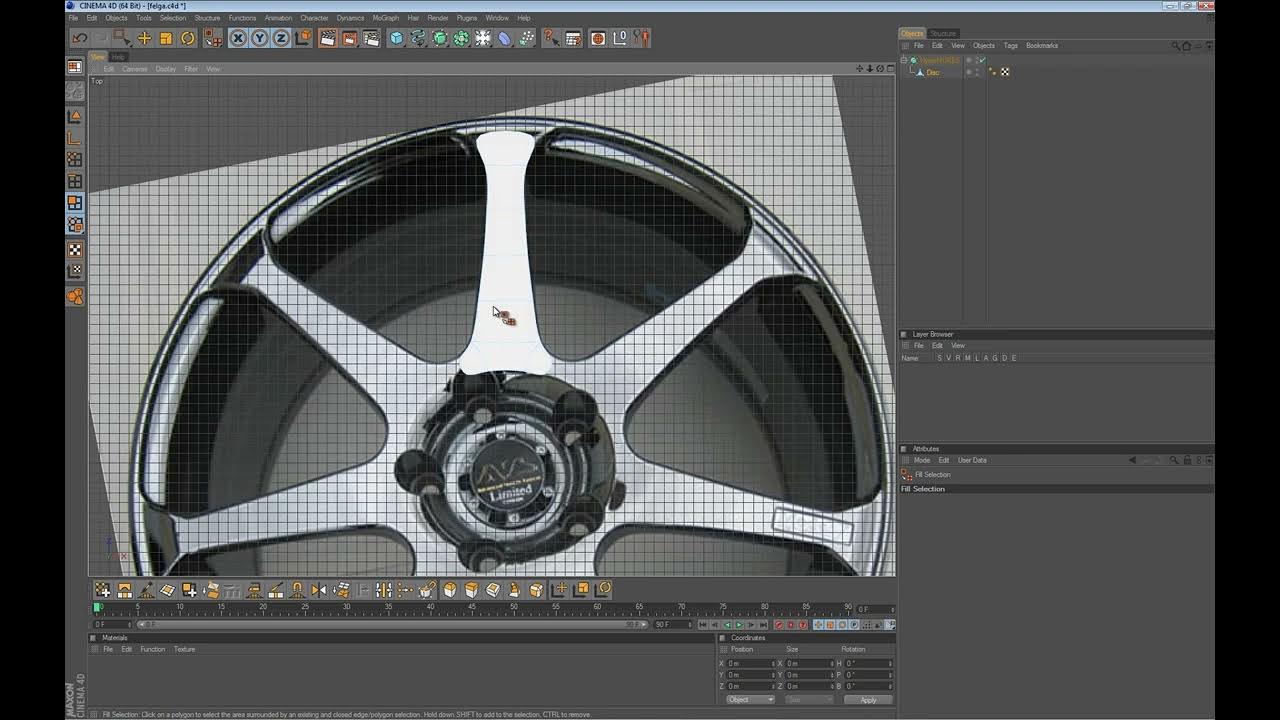1280x720 pixels.
Task: Switch to the Structure tab
Action: [943, 33]
